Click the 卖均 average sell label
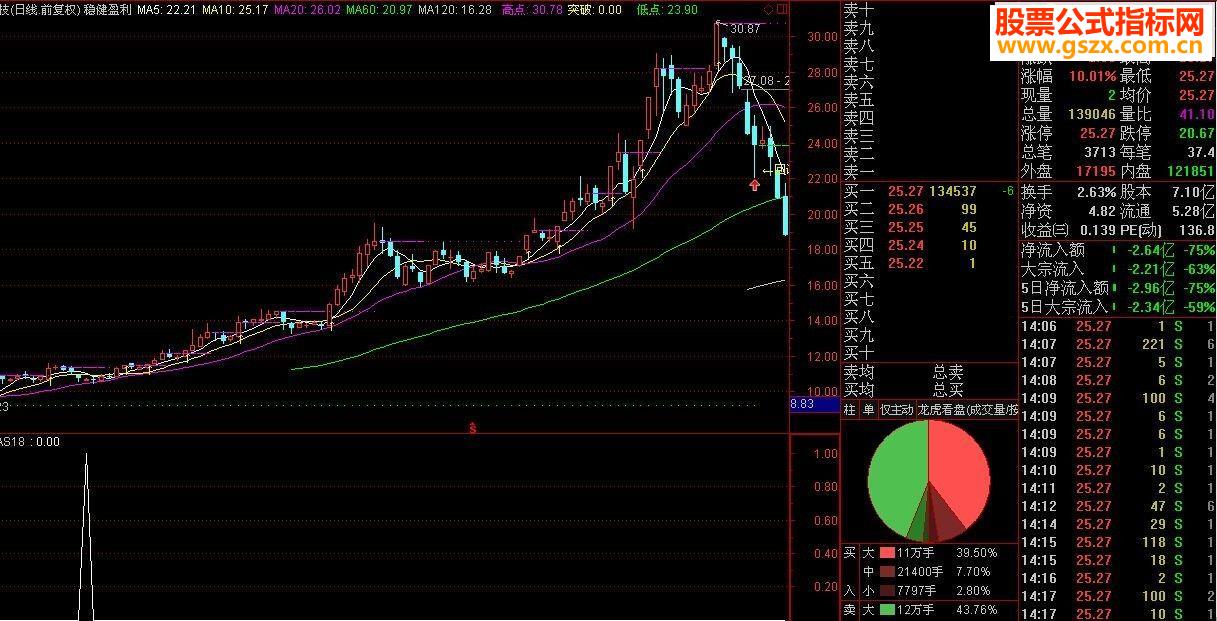Screen dimensions: 1217x621 [x=858, y=371]
